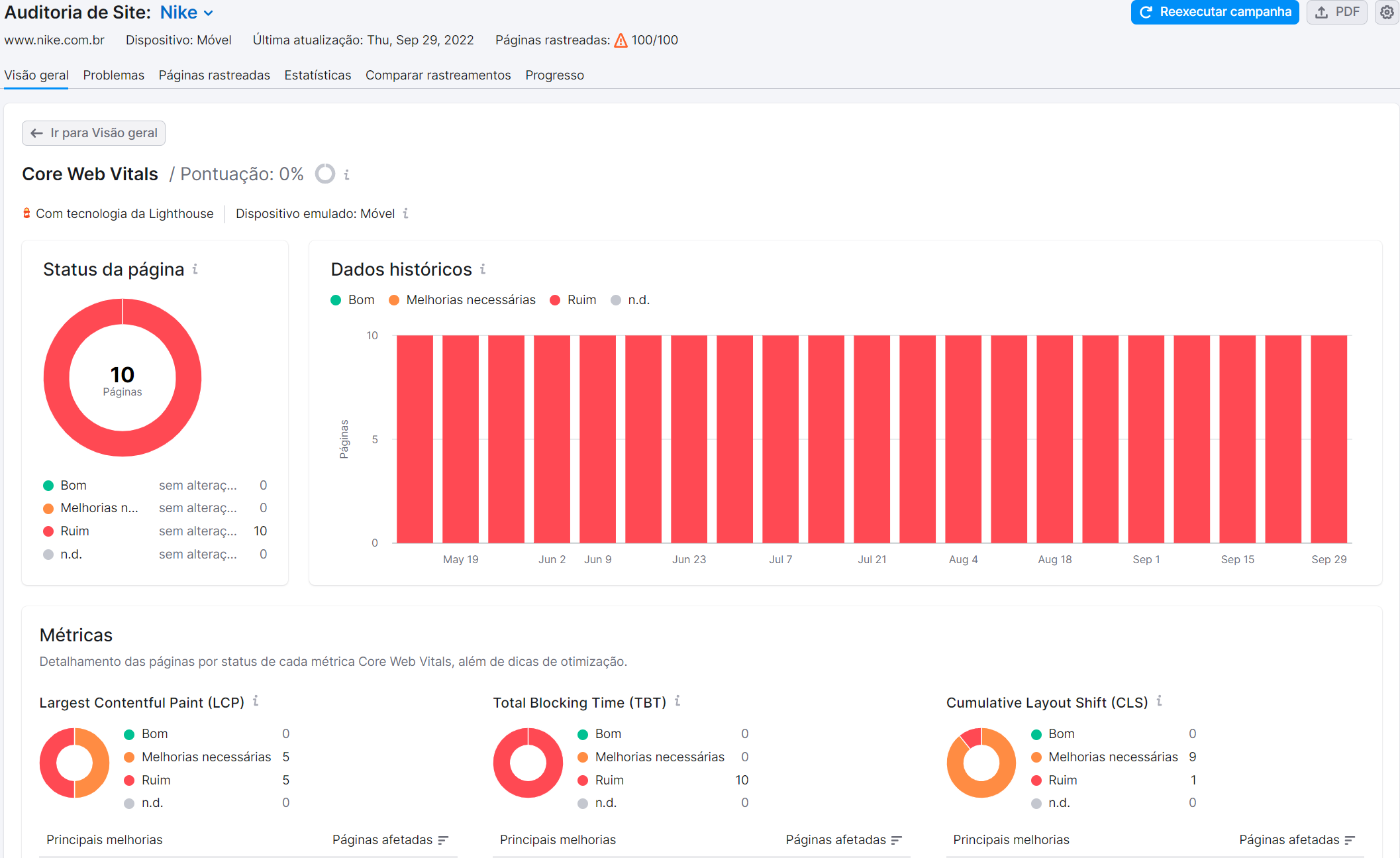
Task: Open the site audit settings gear
Action: [x=1387, y=12]
